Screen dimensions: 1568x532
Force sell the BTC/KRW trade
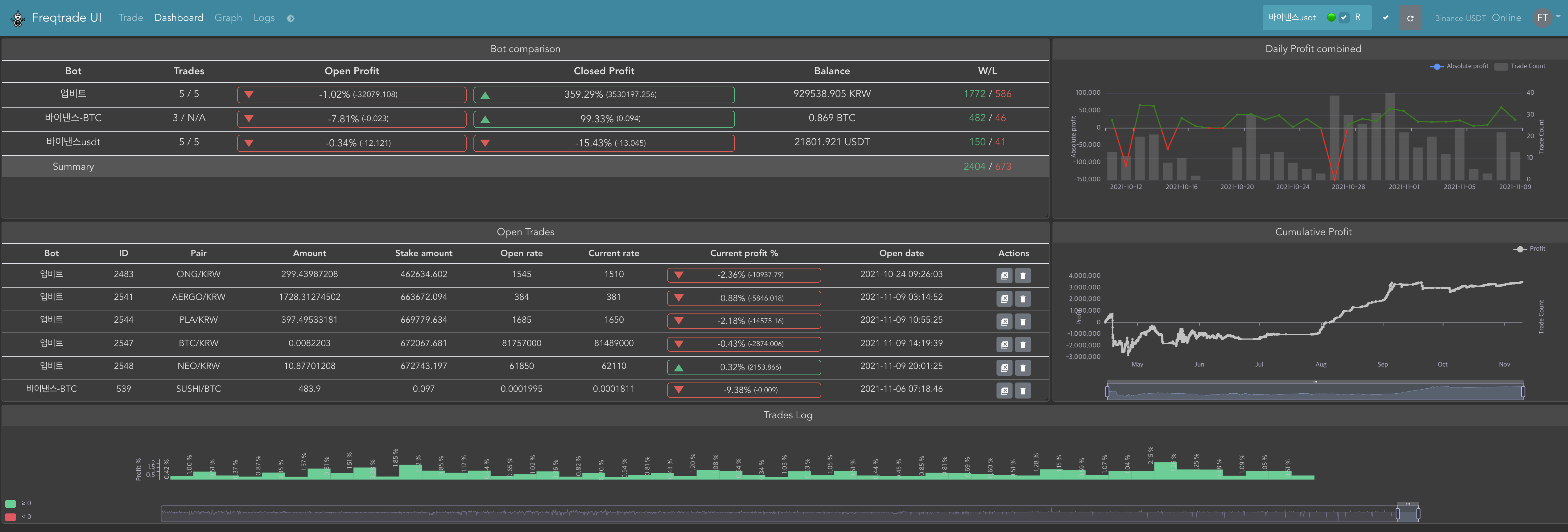coord(1004,345)
